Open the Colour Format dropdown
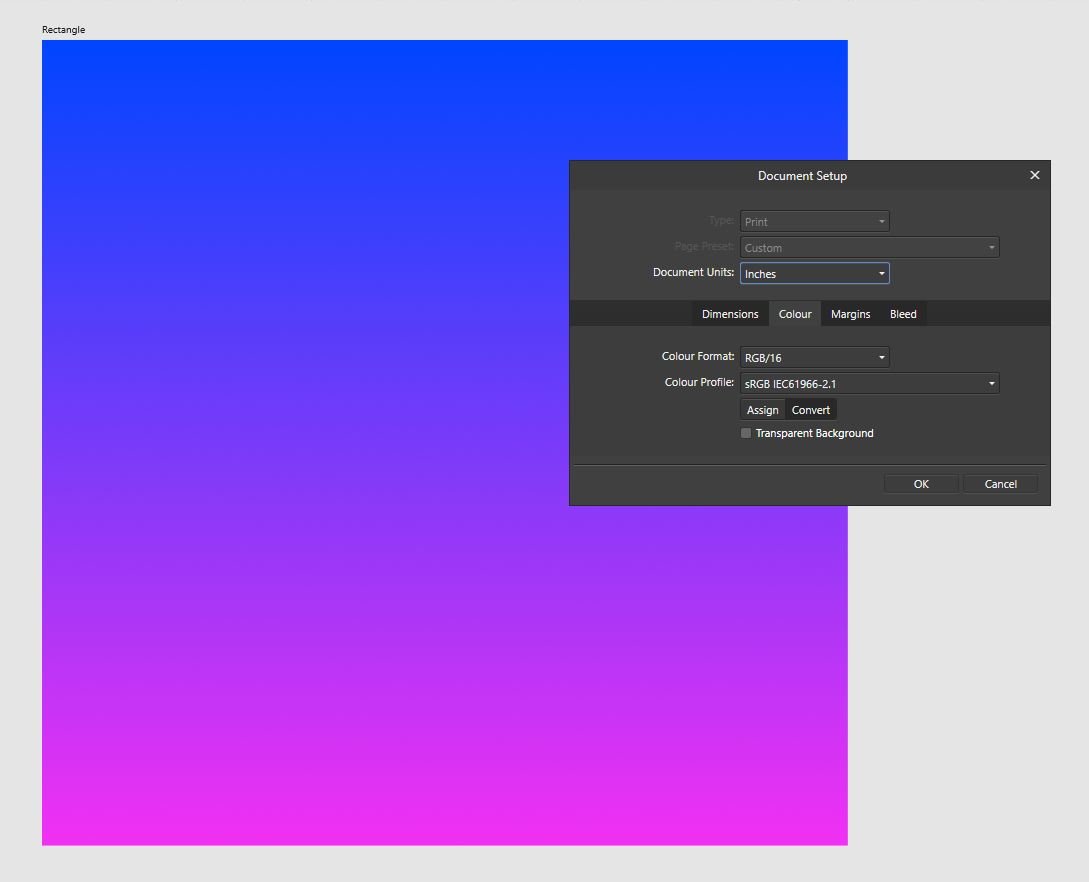This screenshot has width=1089, height=882. pos(814,358)
